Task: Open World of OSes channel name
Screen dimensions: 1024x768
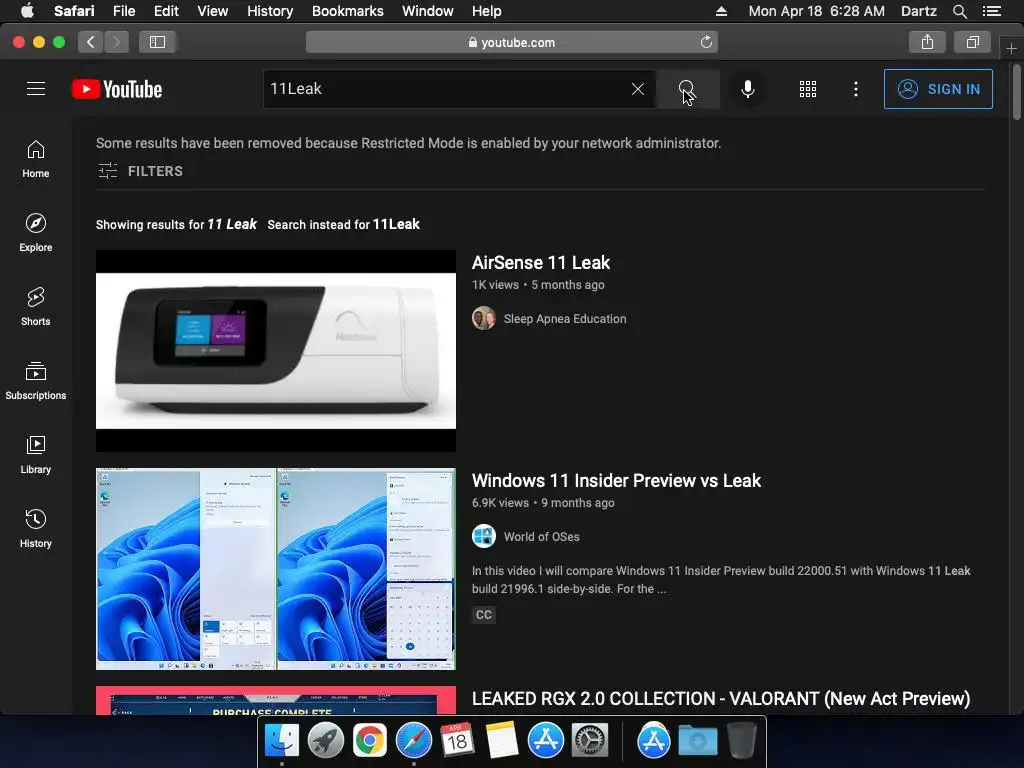Action: tap(541, 537)
